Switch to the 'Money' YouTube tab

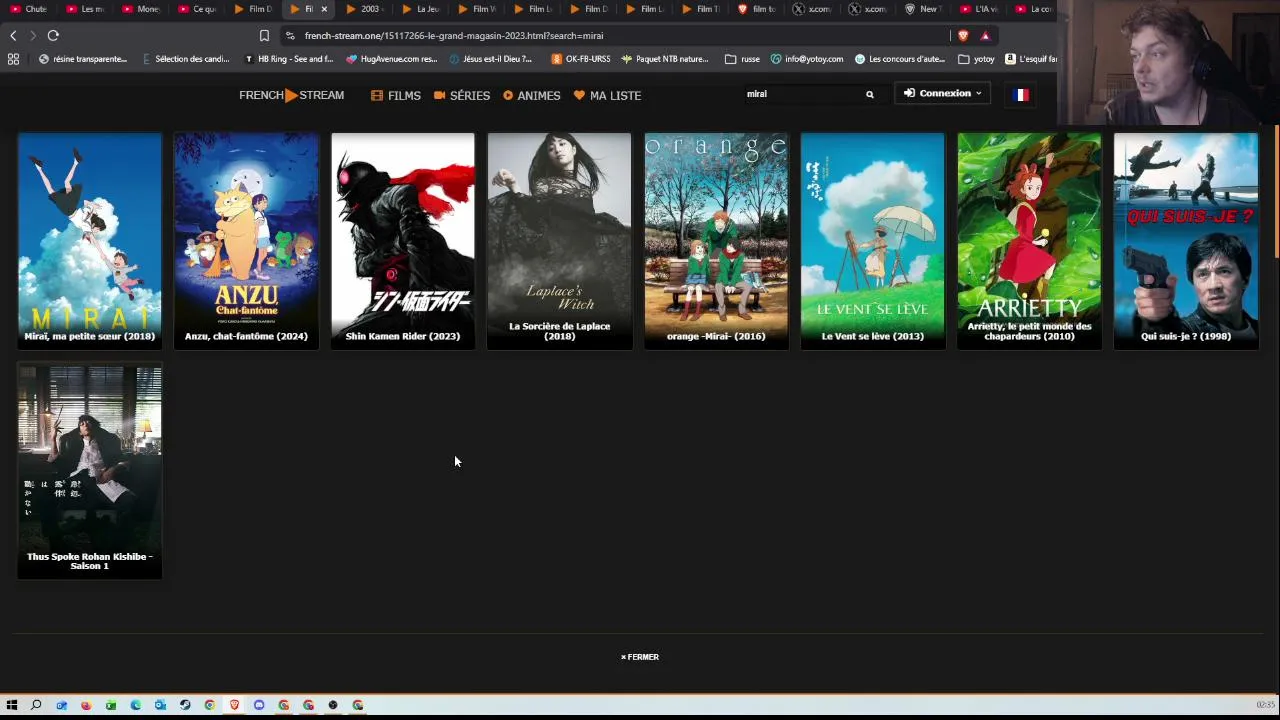pos(141,9)
